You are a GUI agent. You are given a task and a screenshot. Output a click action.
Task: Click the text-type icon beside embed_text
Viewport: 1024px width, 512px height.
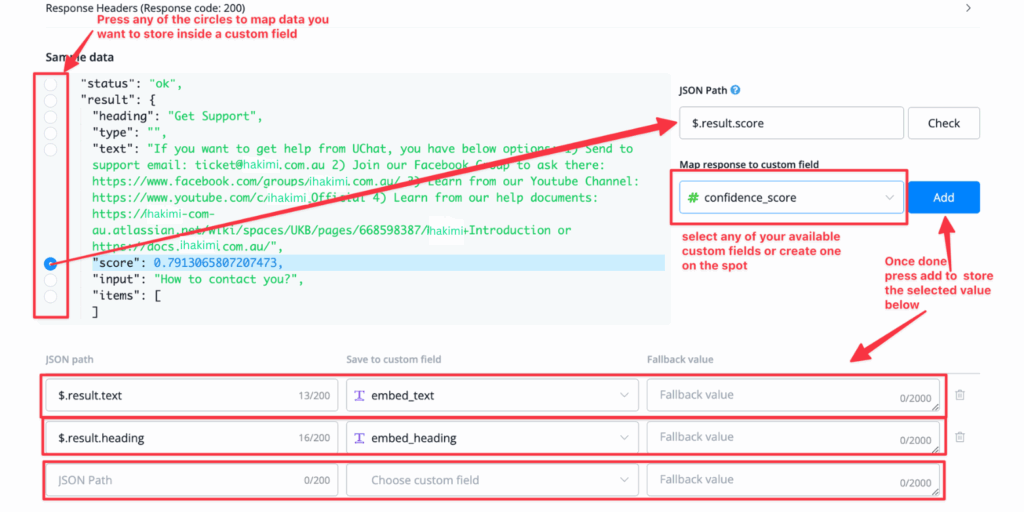(x=360, y=395)
